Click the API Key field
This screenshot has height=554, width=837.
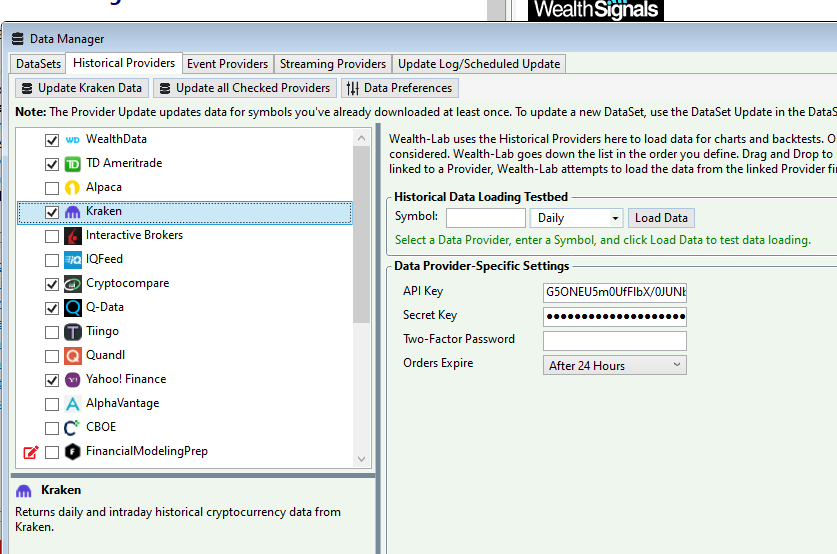click(614, 292)
